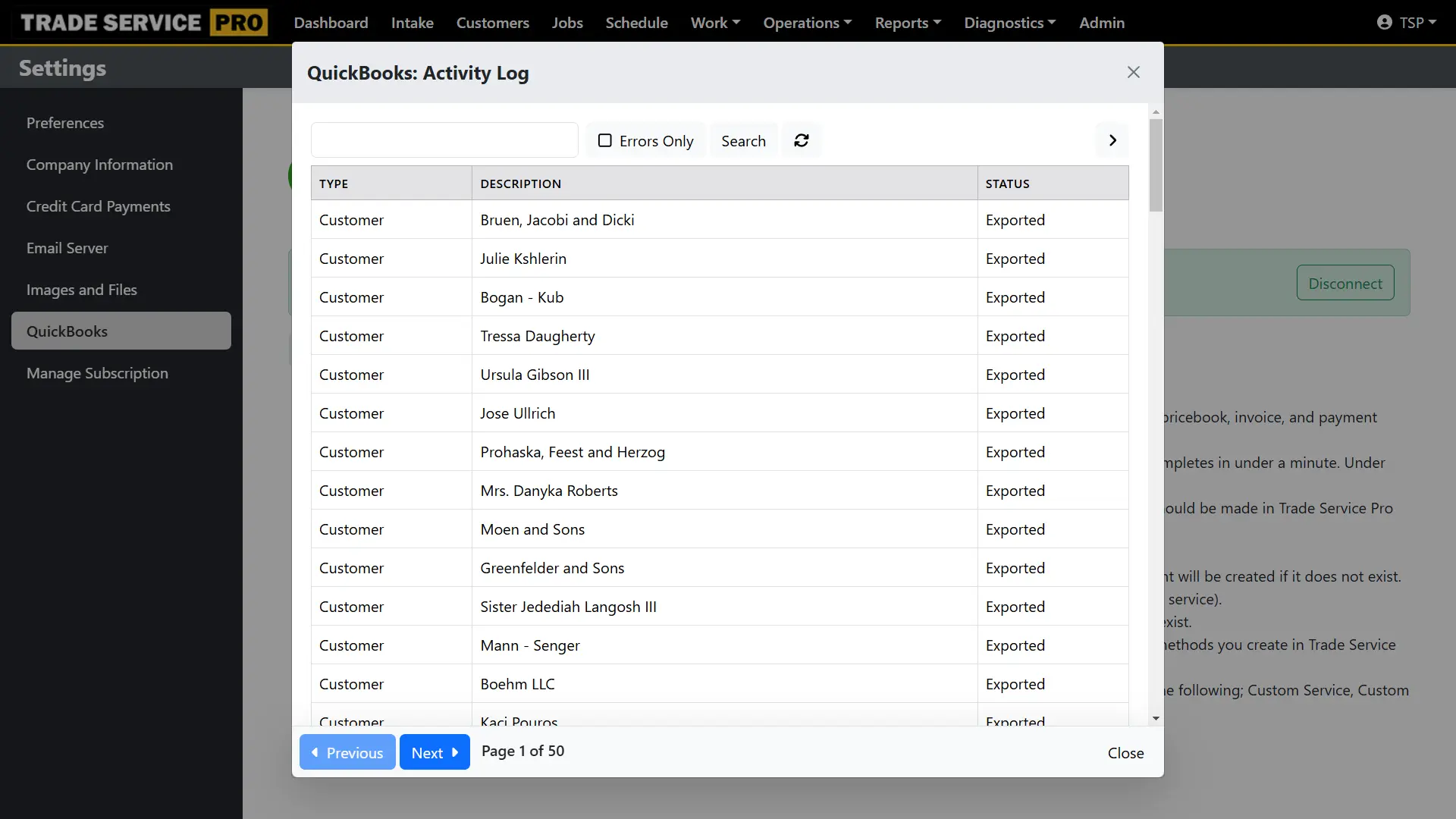Viewport: 1456px width, 819px height.
Task: Click the scrollbar down arrow in log
Action: [x=1156, y=718]
